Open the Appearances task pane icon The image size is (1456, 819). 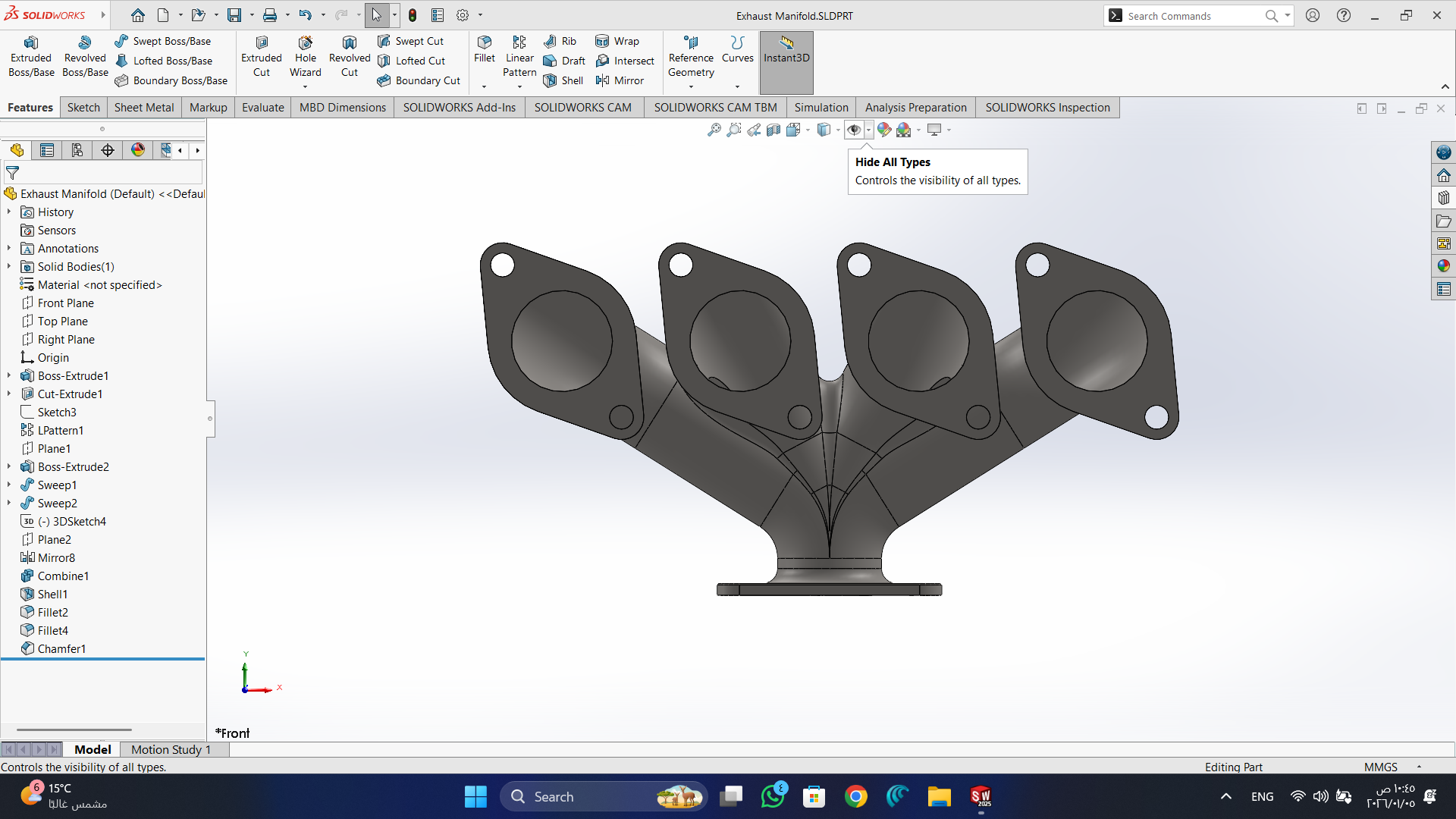(1443, 266)
